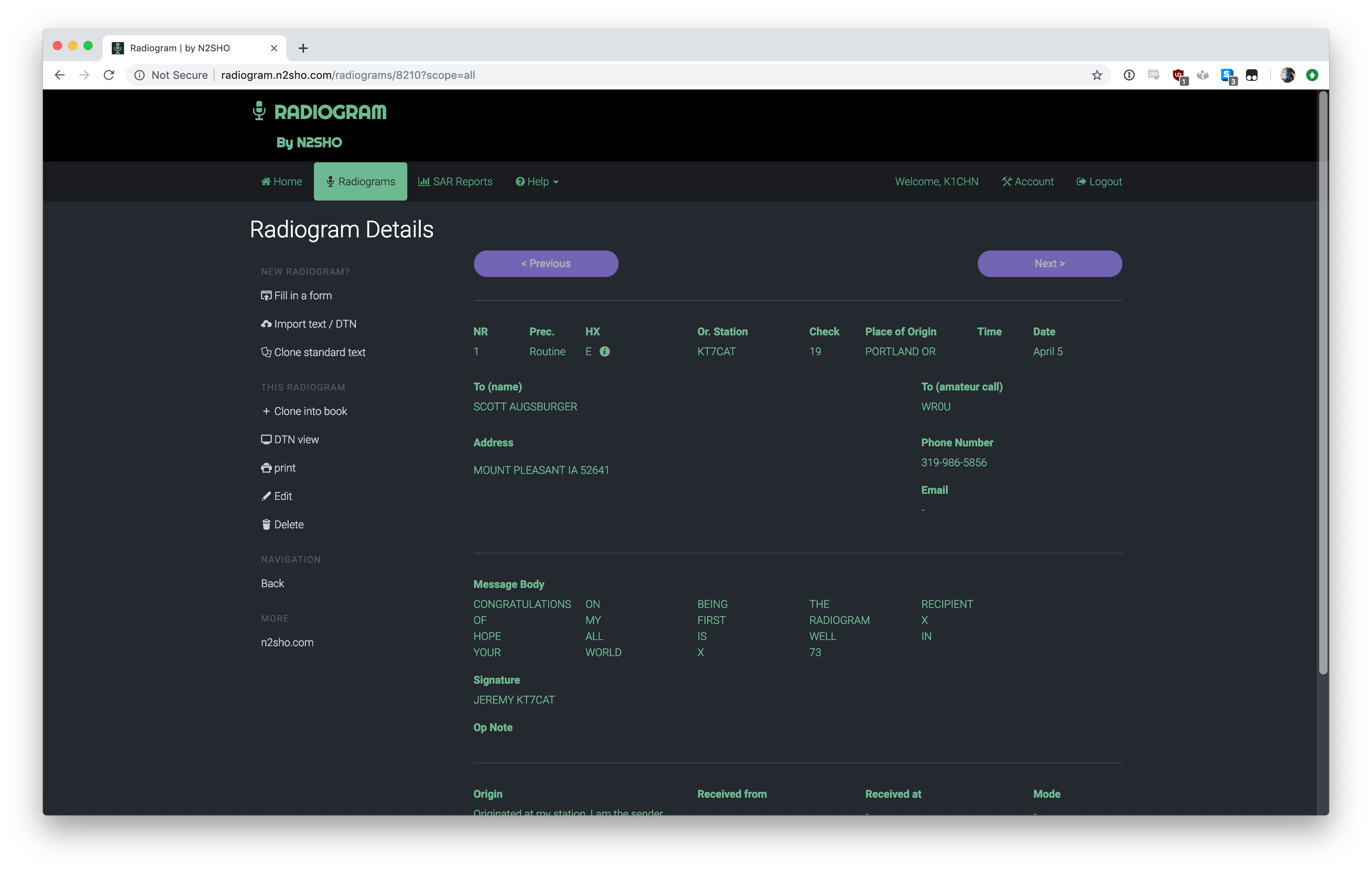Click address MOUNT PLEASANT IA 52641

541,470
